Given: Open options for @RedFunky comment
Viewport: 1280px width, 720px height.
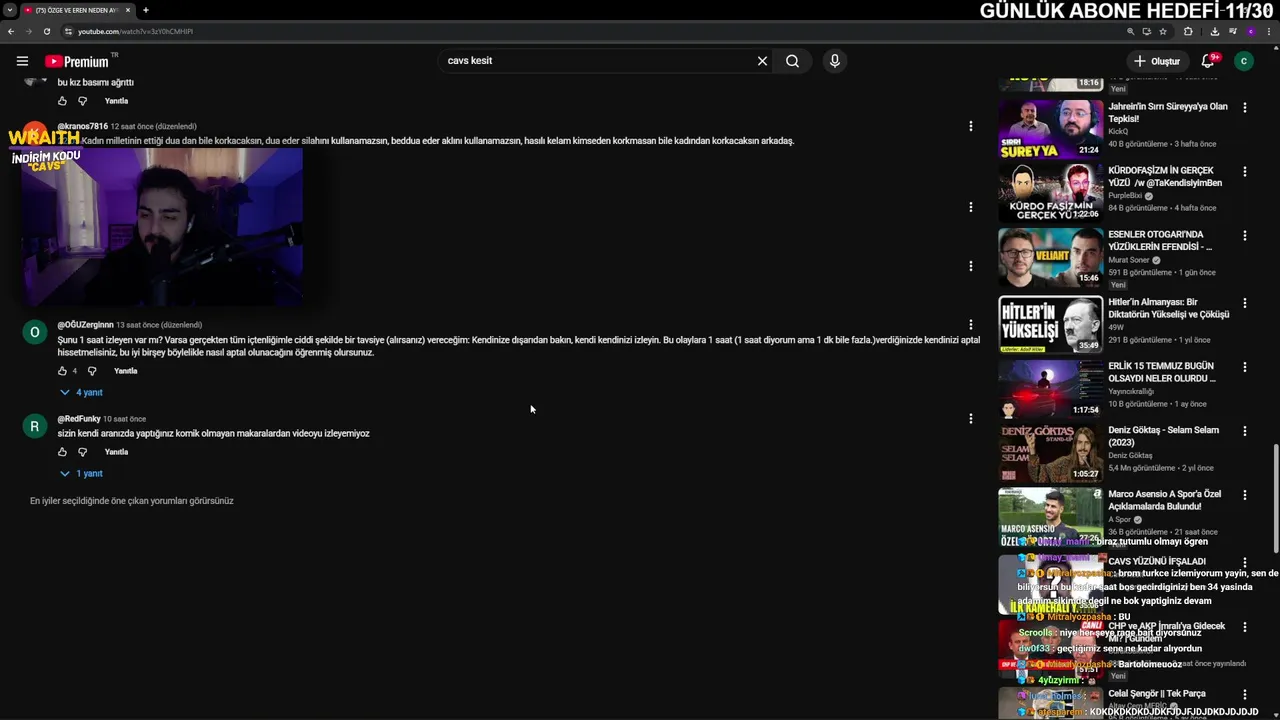Looking at the screenshot, I should [x=970, y=419].
